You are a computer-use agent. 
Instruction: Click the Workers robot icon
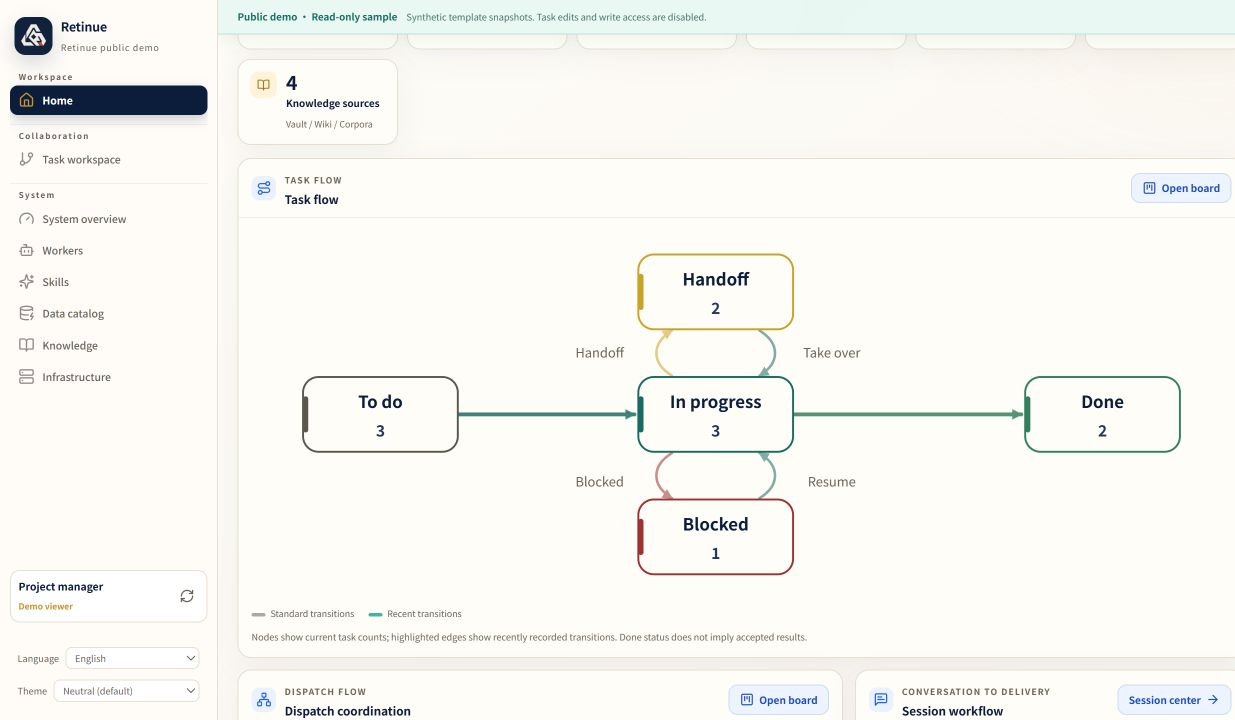27,250
